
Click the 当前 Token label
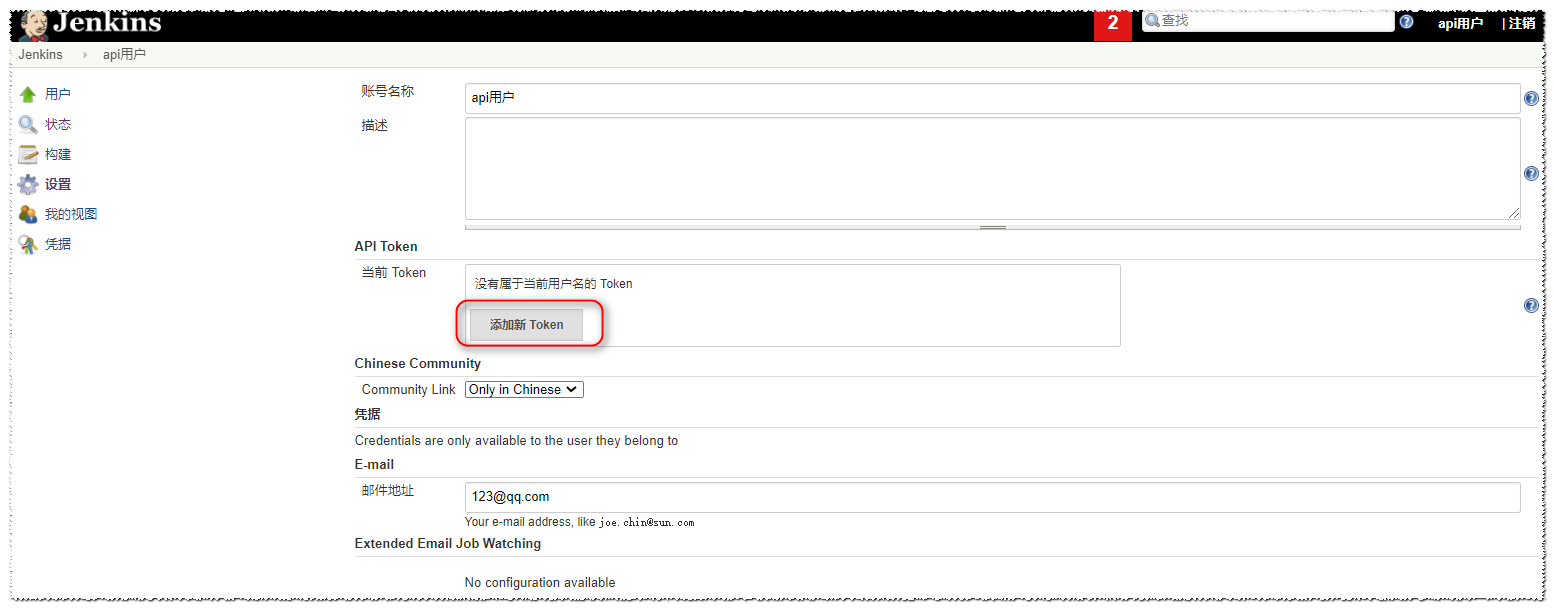(x=394, y=273)
